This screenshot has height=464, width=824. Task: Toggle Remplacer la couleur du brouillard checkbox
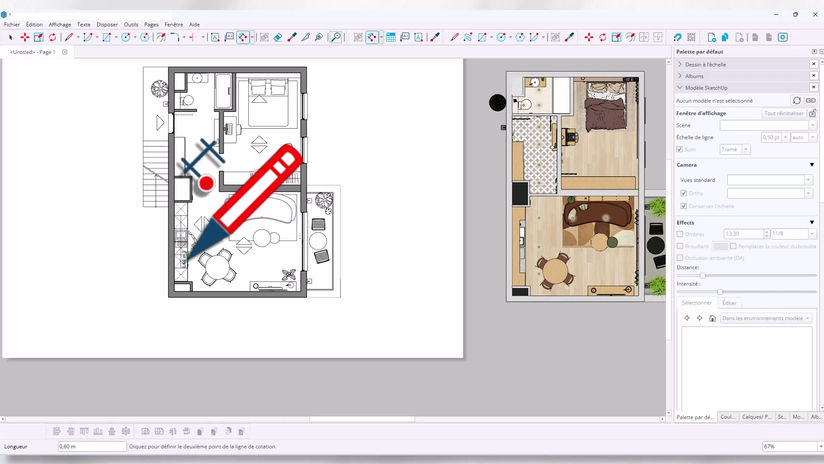733,246
